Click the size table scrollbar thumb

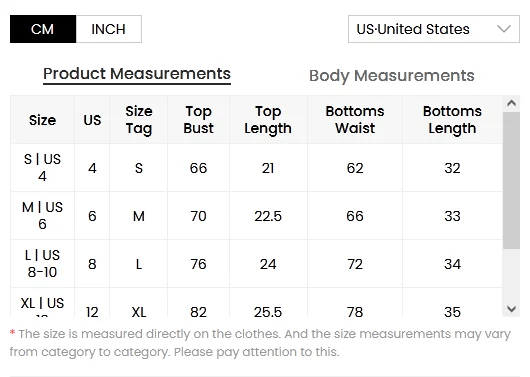click(x=511, y=181)
